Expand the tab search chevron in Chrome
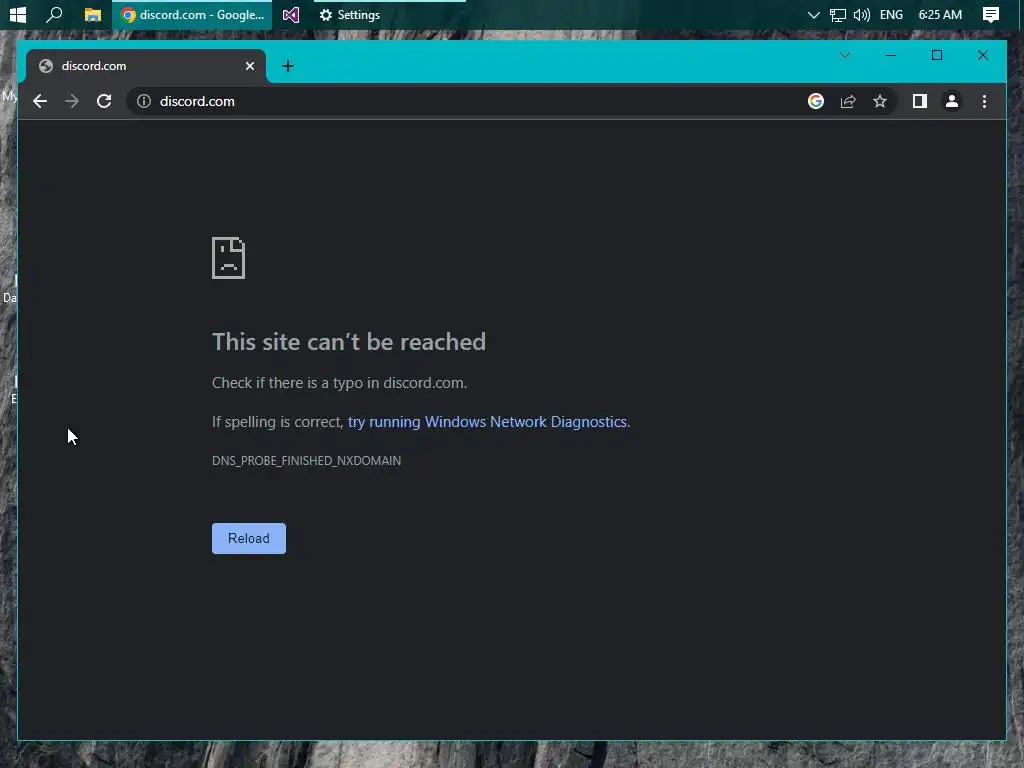This screenshot has width=1024, height=768. 844,55
